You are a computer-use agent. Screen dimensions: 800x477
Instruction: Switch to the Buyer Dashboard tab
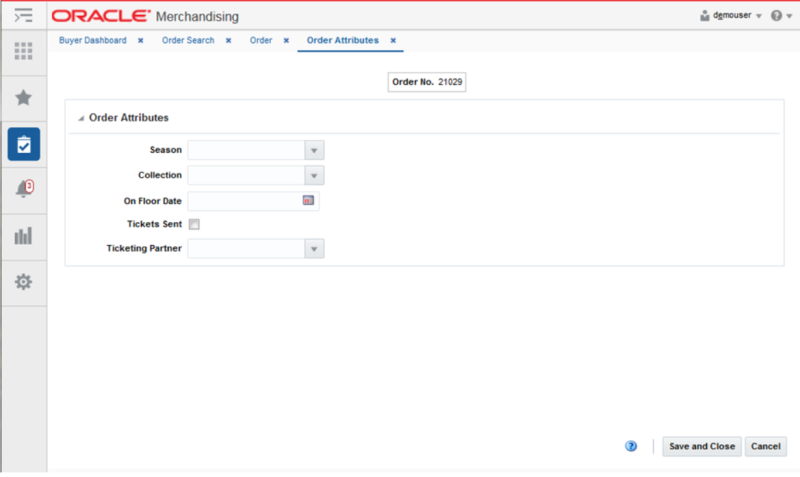point(93,40)
